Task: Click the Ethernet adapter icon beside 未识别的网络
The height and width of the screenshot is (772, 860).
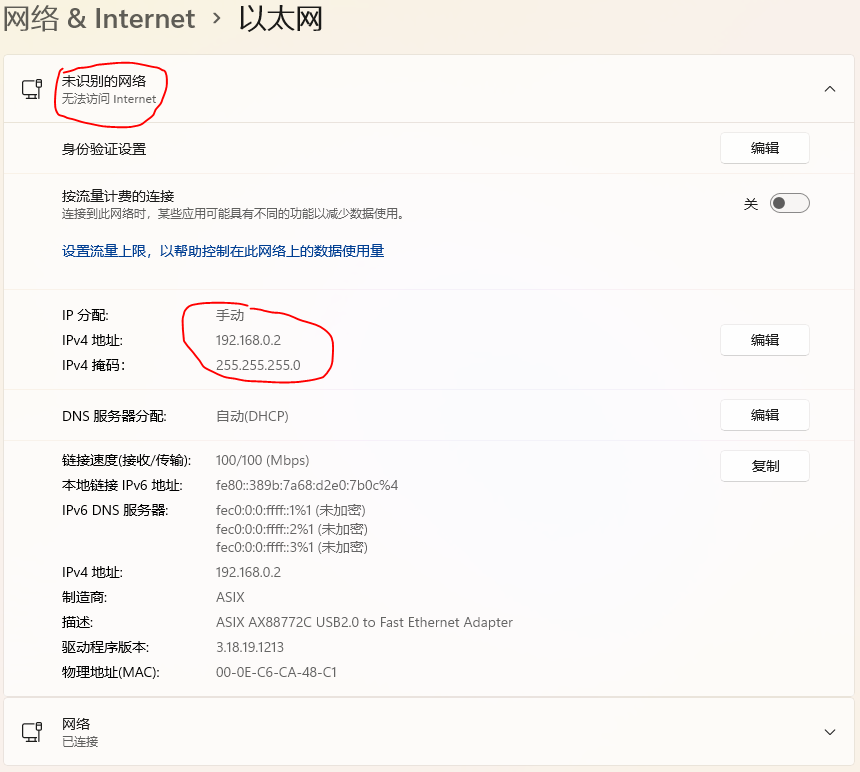Action: coord(30,88)
